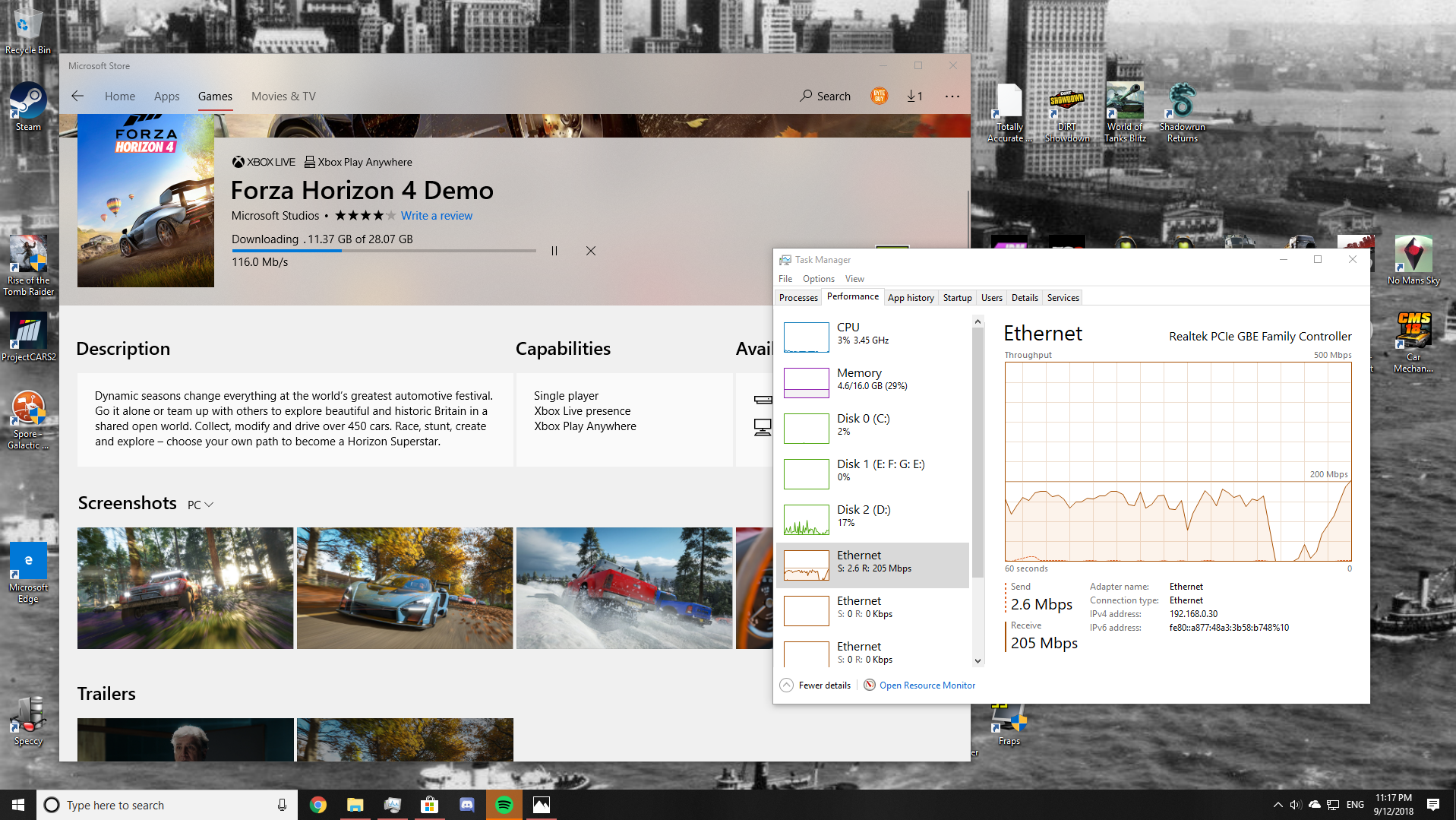The width and height of the screenshot is (1456, 820).
Task: Select CPU in the performance list
Action: pyautogui.click(x=873, y=337)
